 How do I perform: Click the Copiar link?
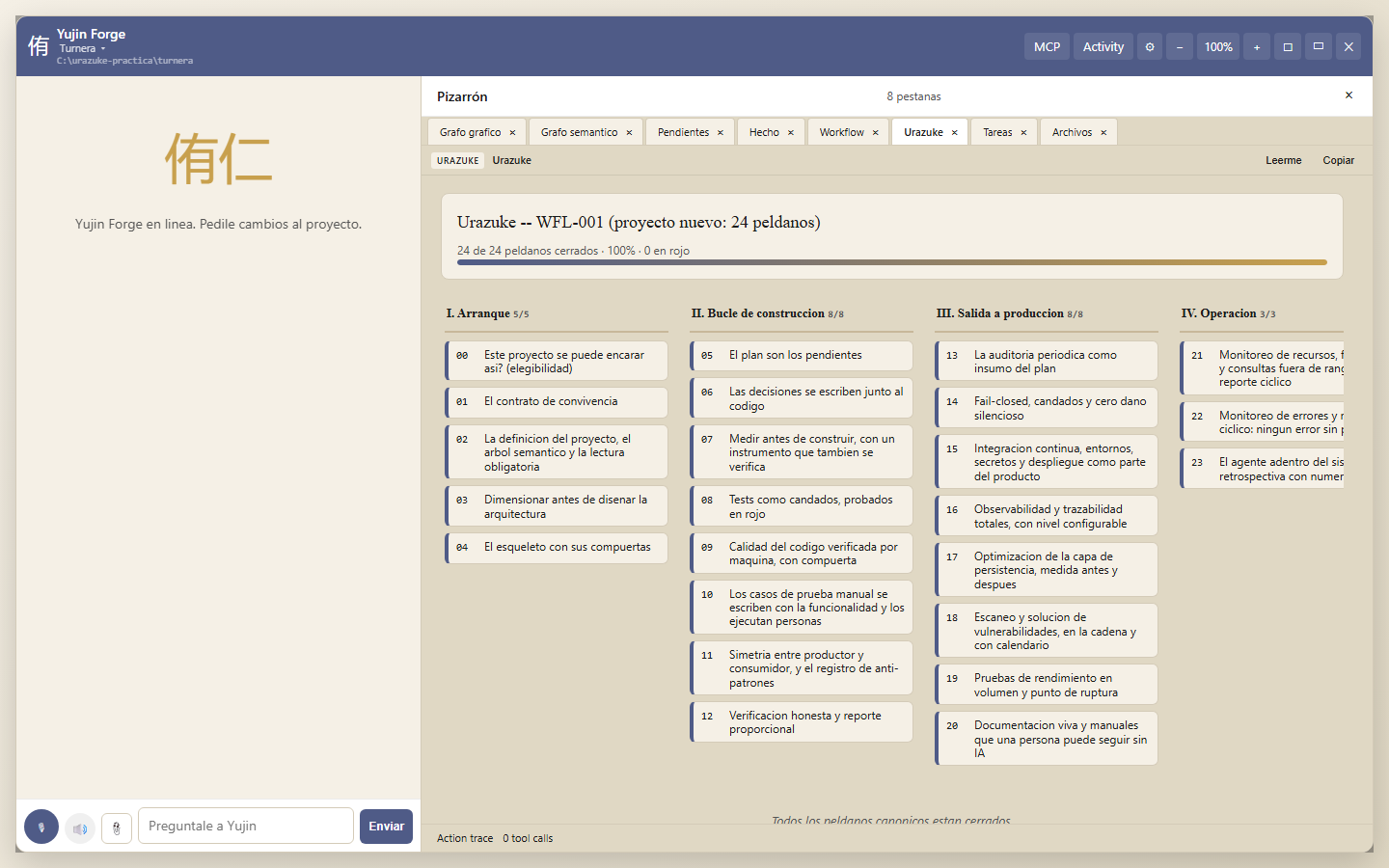pyautogui.click(x=1338, y=160)
